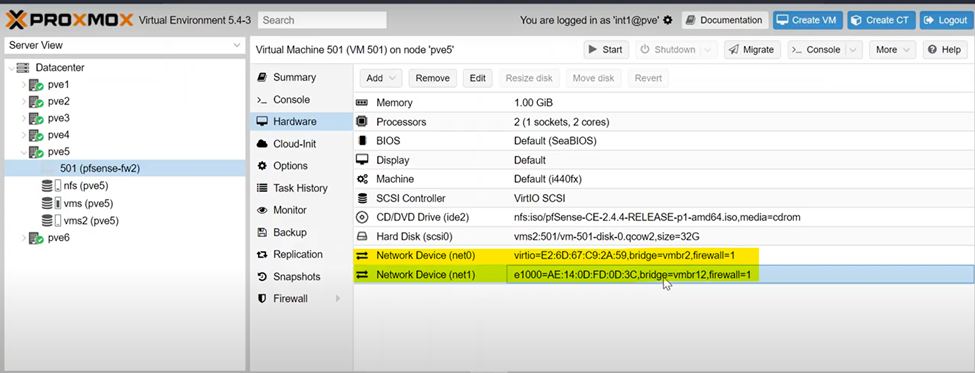975x373 pixels.
Task: Open the Firewall tab
Action: [x=301, y=298]
